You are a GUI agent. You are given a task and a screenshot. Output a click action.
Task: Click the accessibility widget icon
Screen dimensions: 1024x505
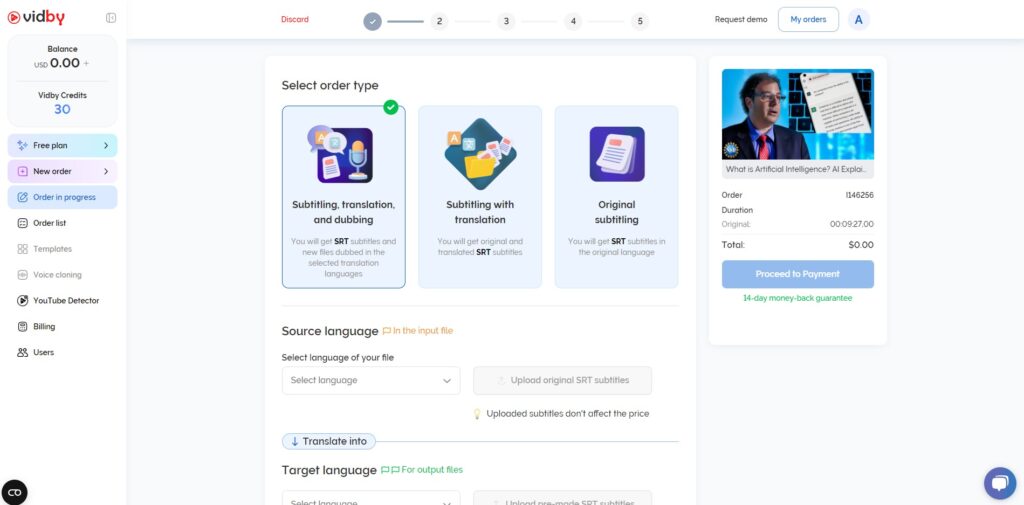14,492
